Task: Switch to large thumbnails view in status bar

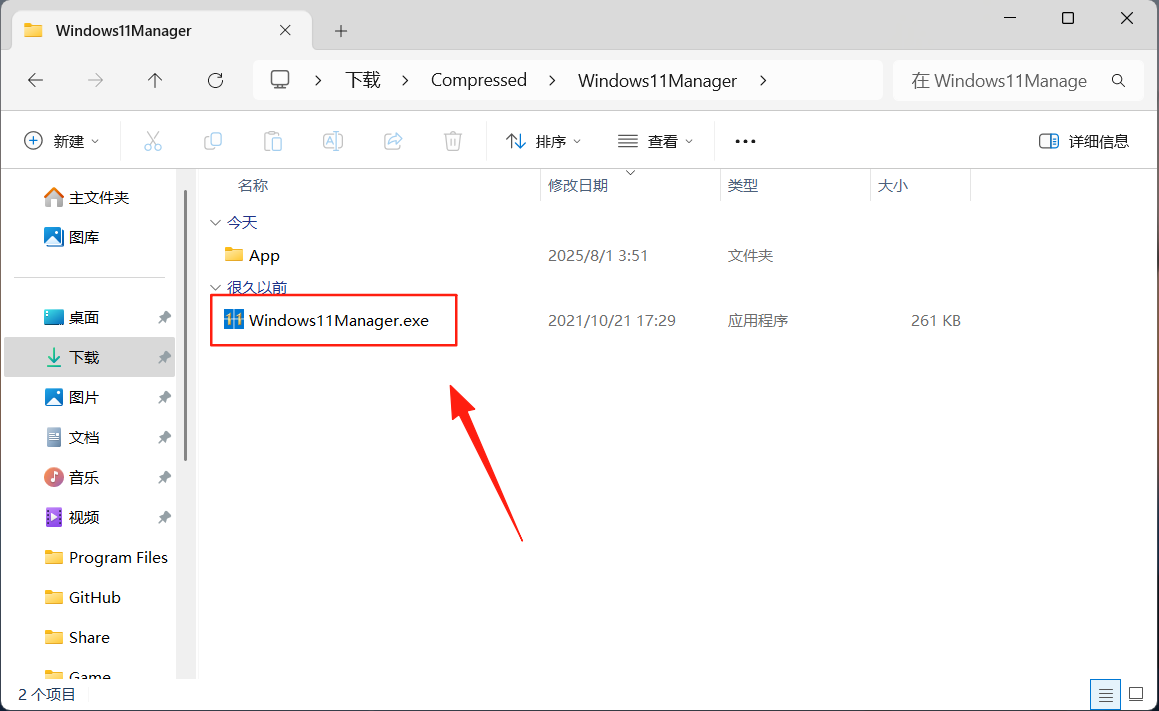Action: coord(1136,694)
